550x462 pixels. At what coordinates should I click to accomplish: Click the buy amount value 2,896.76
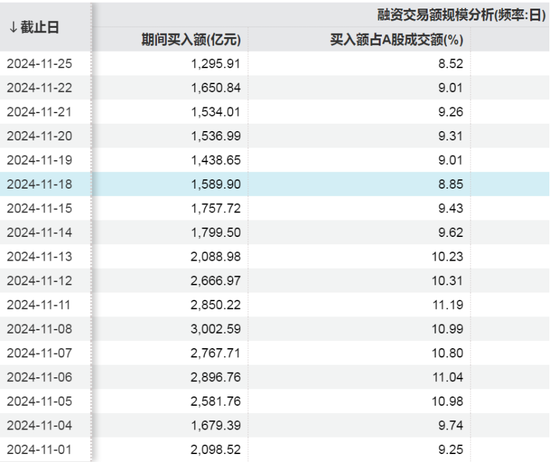click(x=216, y=377)
